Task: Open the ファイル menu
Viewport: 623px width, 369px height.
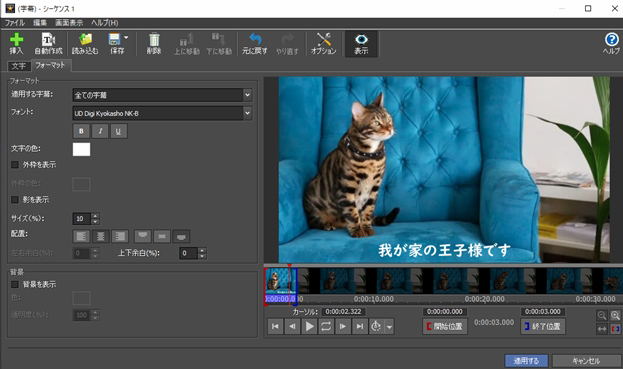Action: point(15,23)
